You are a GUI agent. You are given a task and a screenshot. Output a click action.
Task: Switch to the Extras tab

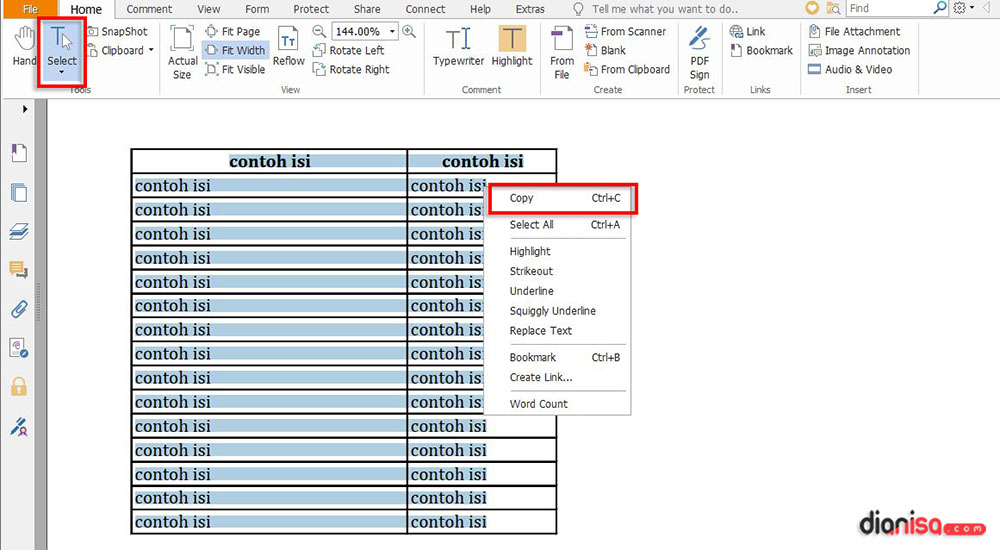pyautogui.click(x=530, y=9)
